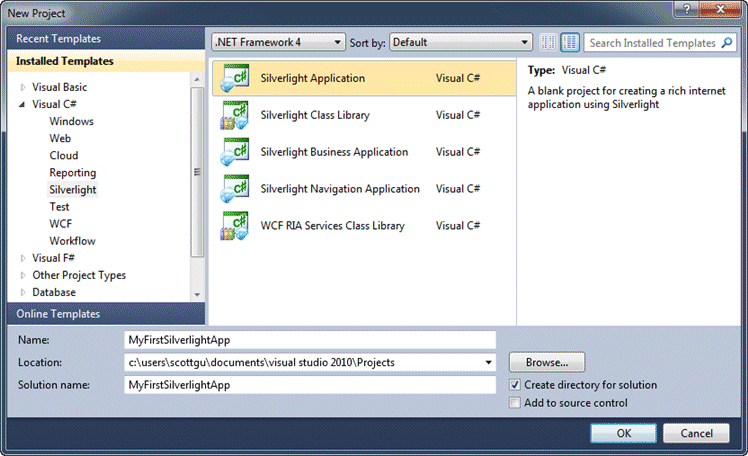Open the Location path dropdown arrow
748x456 pixels.
(x=488, y=363)
